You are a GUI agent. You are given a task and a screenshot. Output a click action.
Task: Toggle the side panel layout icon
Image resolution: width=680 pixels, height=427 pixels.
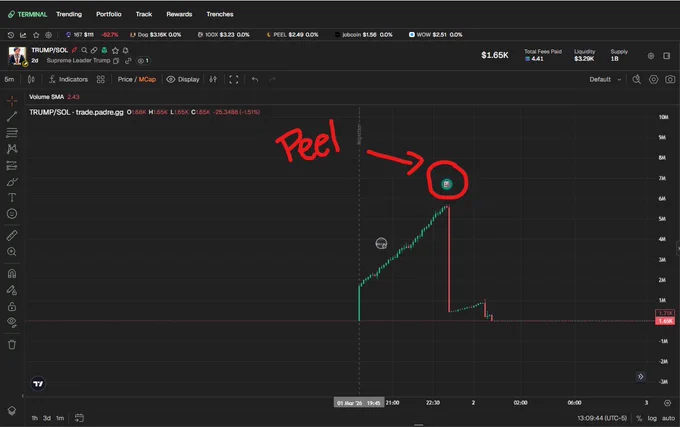coord(667,56)
